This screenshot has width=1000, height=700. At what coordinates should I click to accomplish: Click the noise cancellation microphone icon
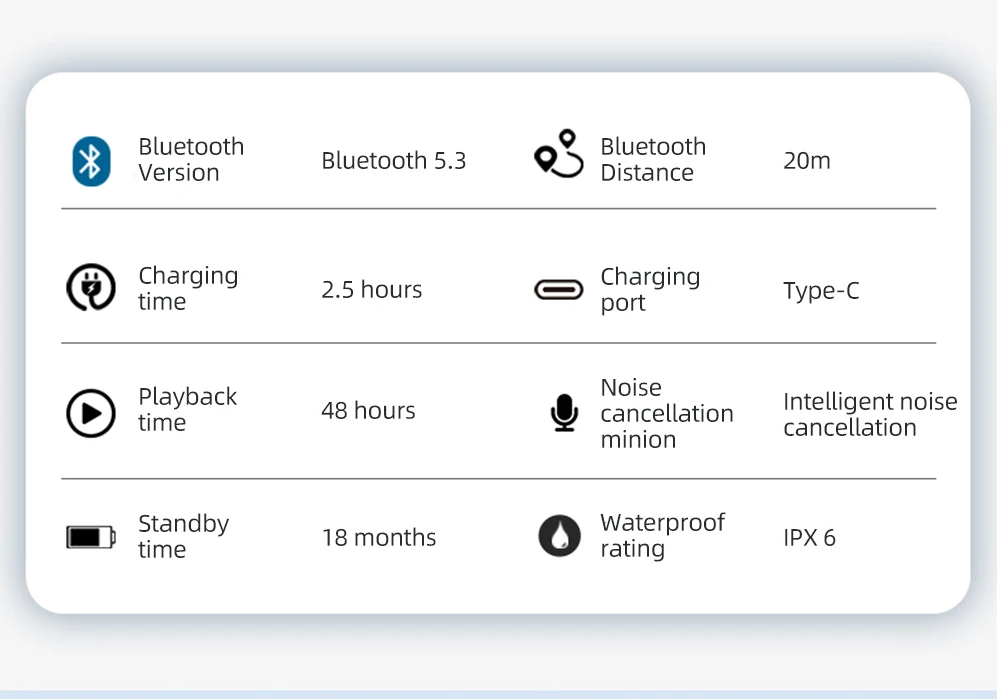tap(564, 412)
